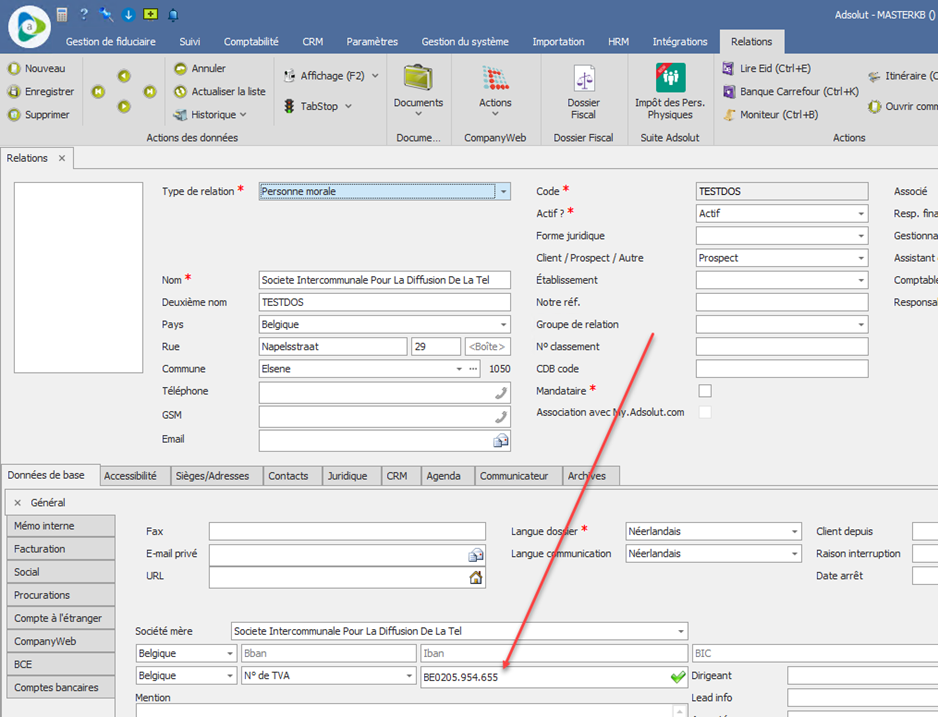Toggle Association avec My.Adsolut.com checkbox
938x717 pixels.
[x=705, y=412]
